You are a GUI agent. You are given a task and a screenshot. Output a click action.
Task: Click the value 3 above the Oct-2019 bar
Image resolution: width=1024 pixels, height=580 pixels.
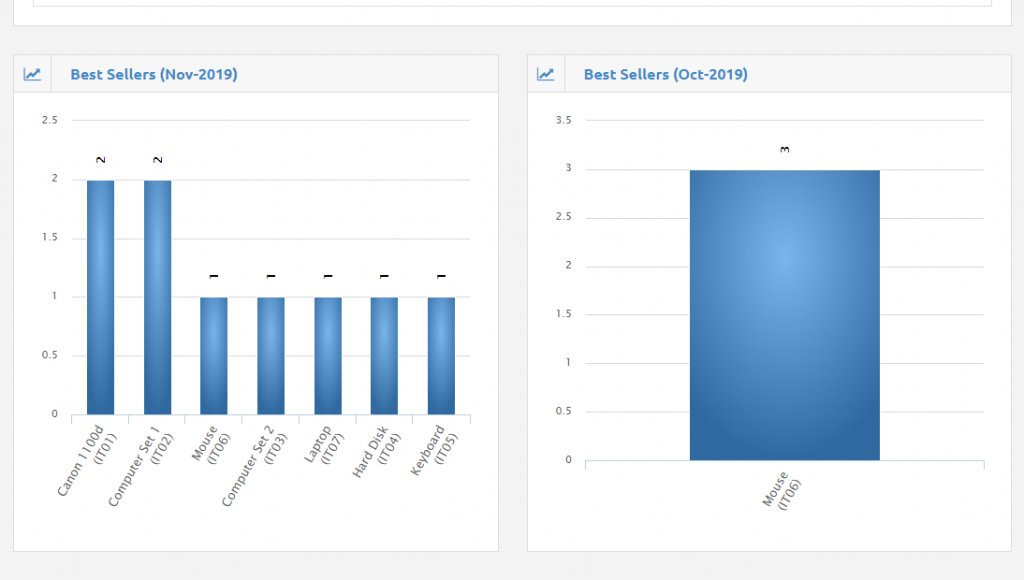pos(784,150)
